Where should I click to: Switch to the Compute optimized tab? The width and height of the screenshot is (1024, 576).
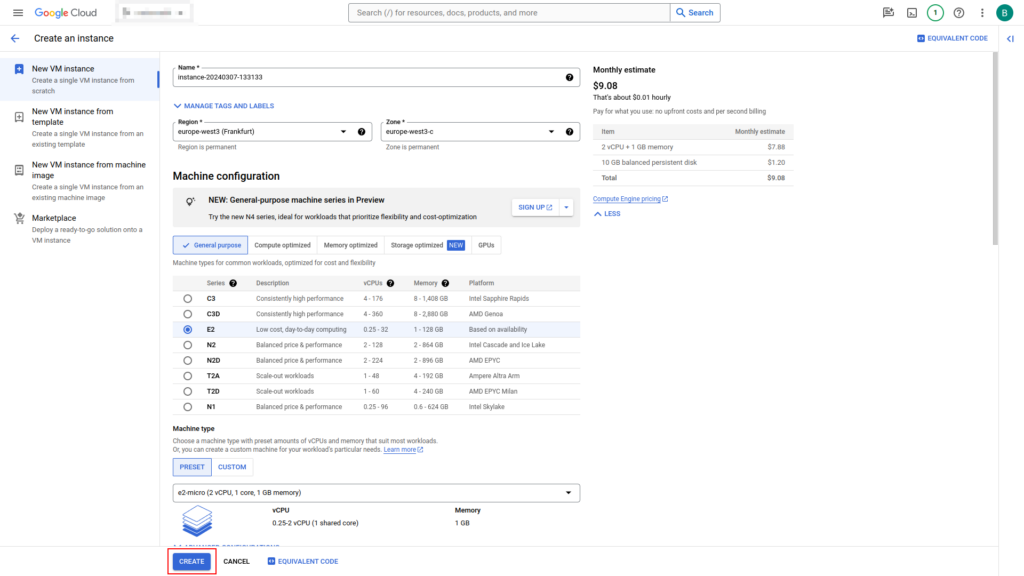pos(282,245)
